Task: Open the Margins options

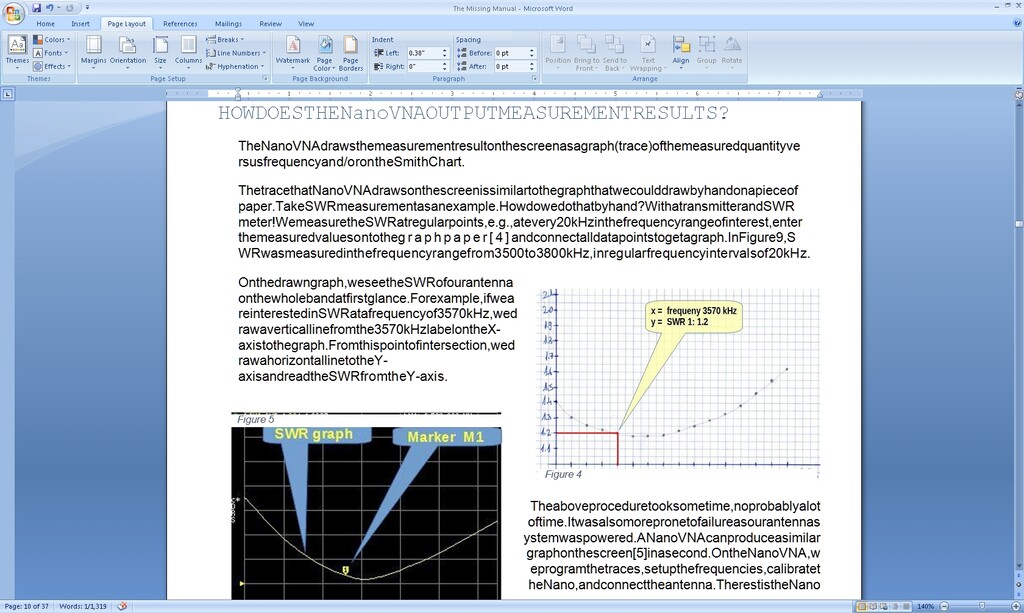Action: (x=93, y=52)
